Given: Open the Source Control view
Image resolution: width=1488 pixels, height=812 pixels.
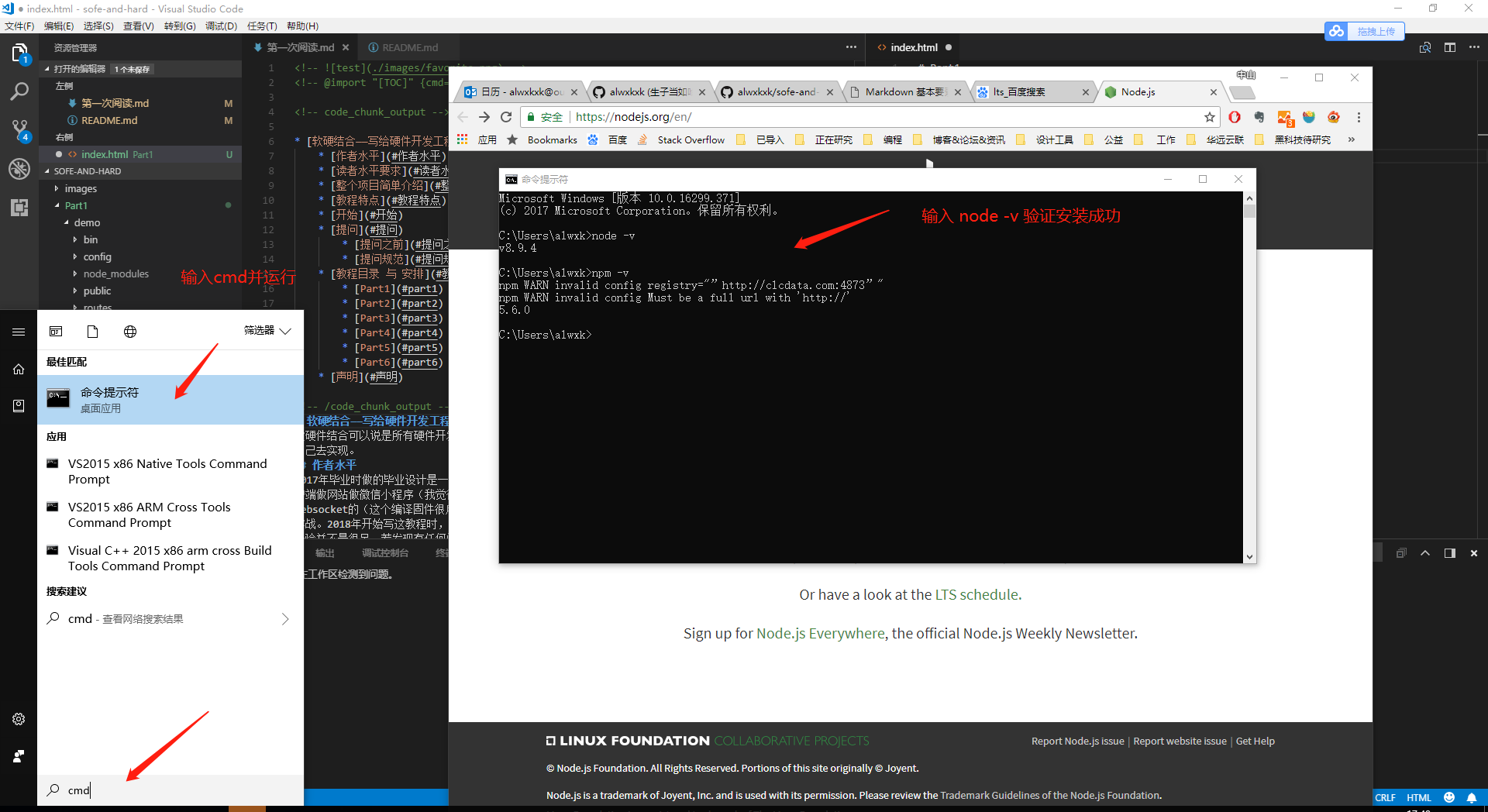Looking at the screenshot, I should 19,130.
